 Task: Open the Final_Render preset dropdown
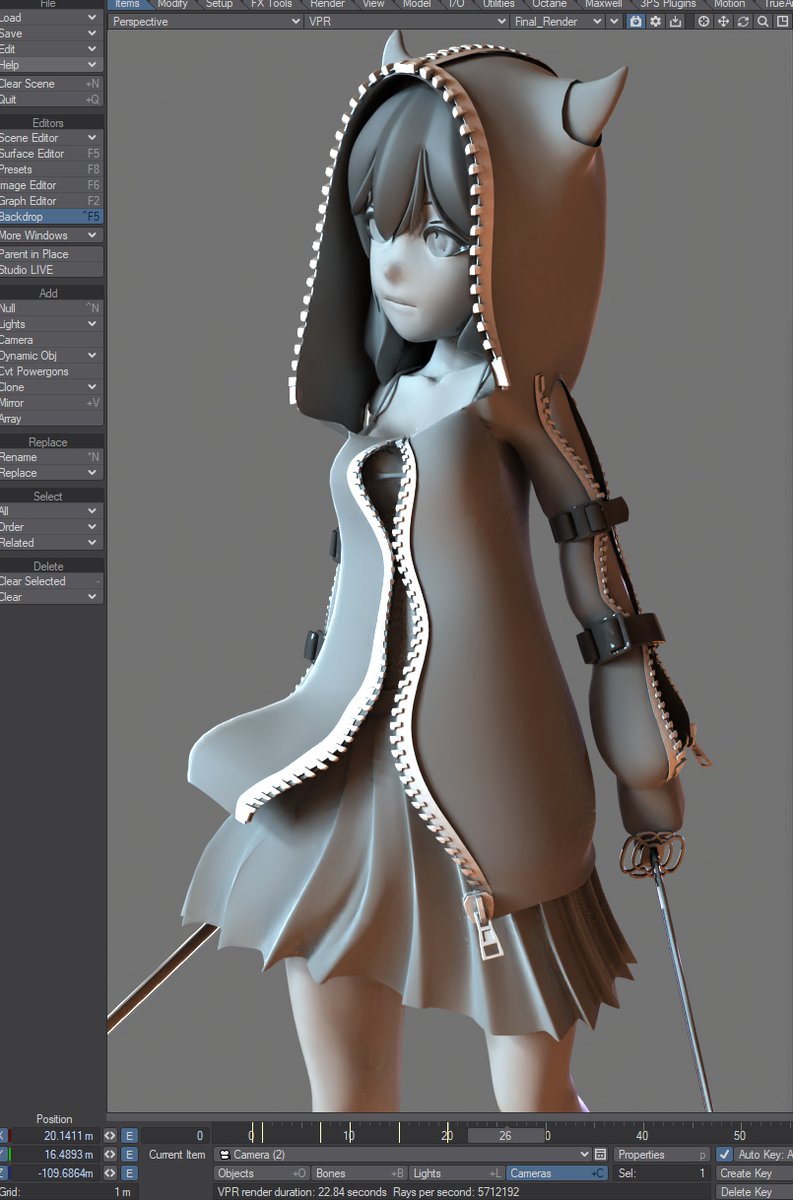[558, 21]
